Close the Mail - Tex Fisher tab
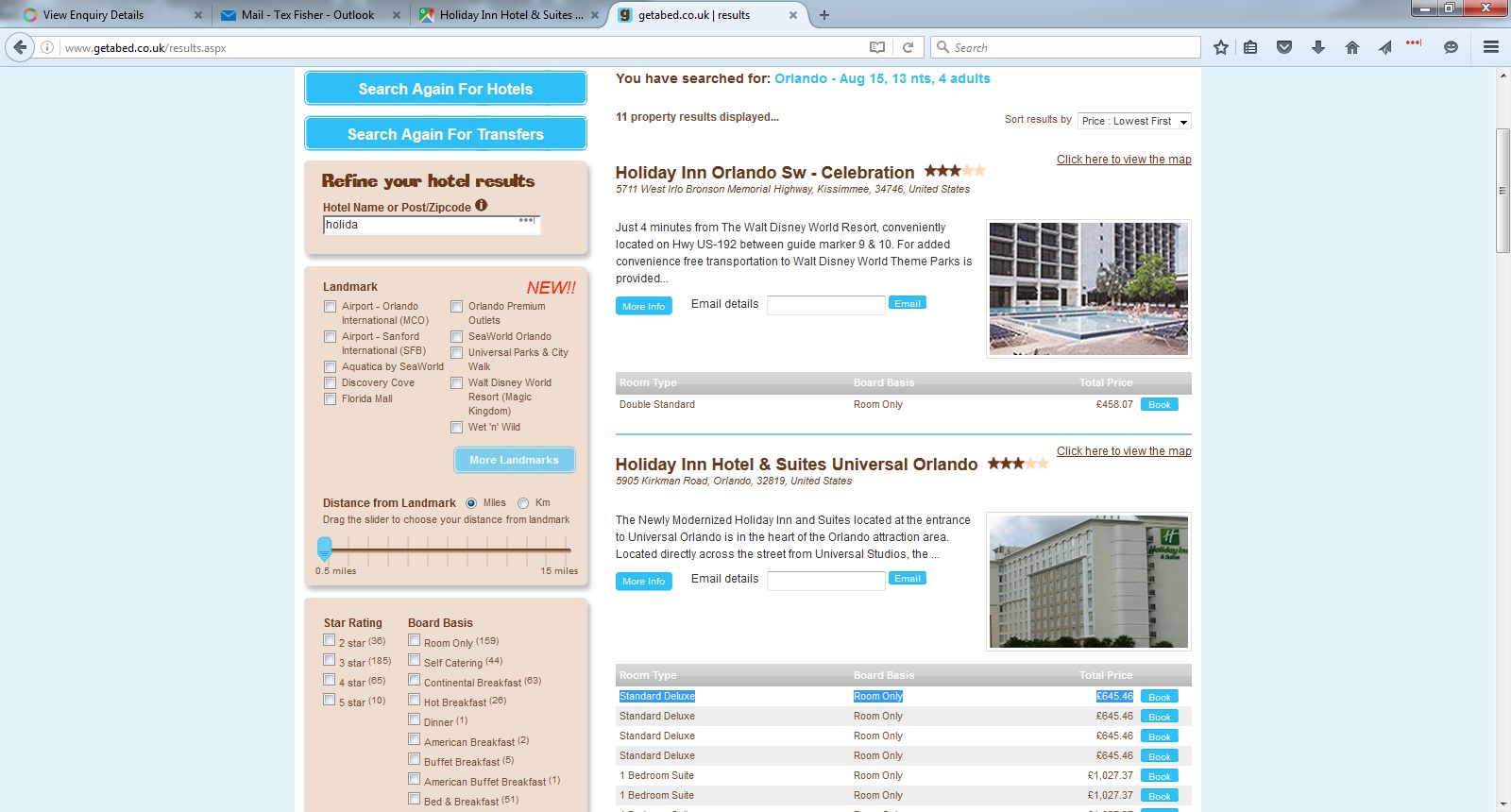 (397, 15)
